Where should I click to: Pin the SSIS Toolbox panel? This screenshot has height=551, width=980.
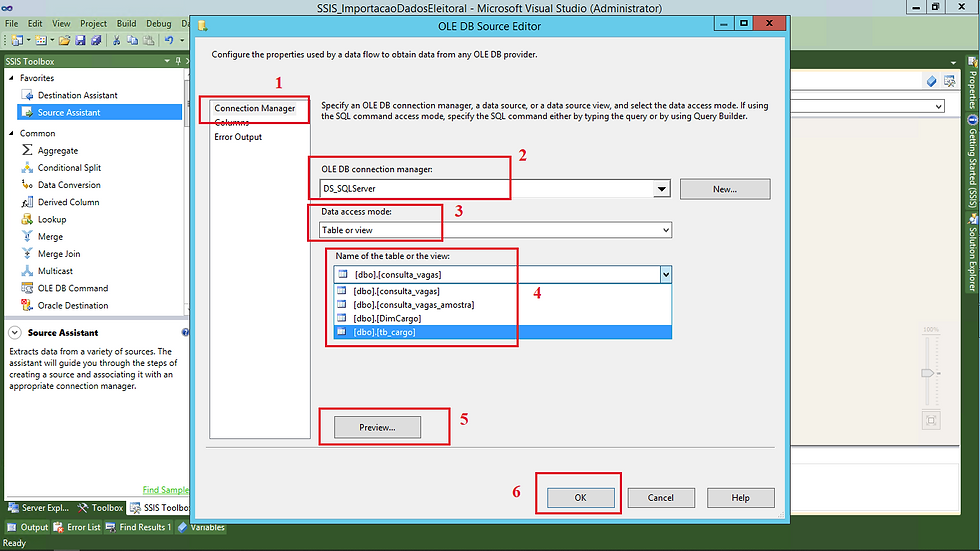[178, 61]
